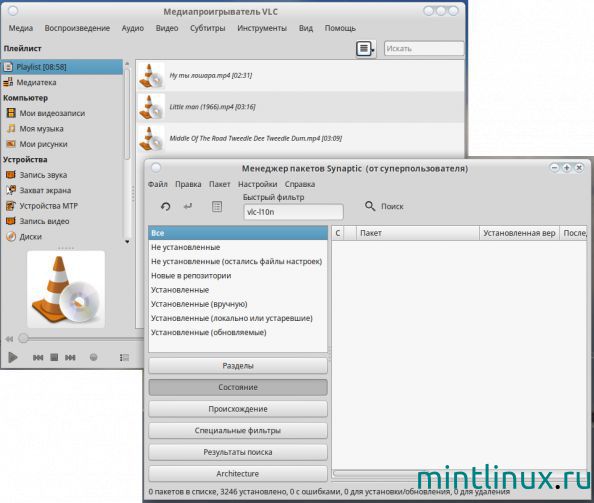The image size is (594, 503).
Task: Skip to next track in VLC
Action: pyautogui.click(x=70, y=357)
